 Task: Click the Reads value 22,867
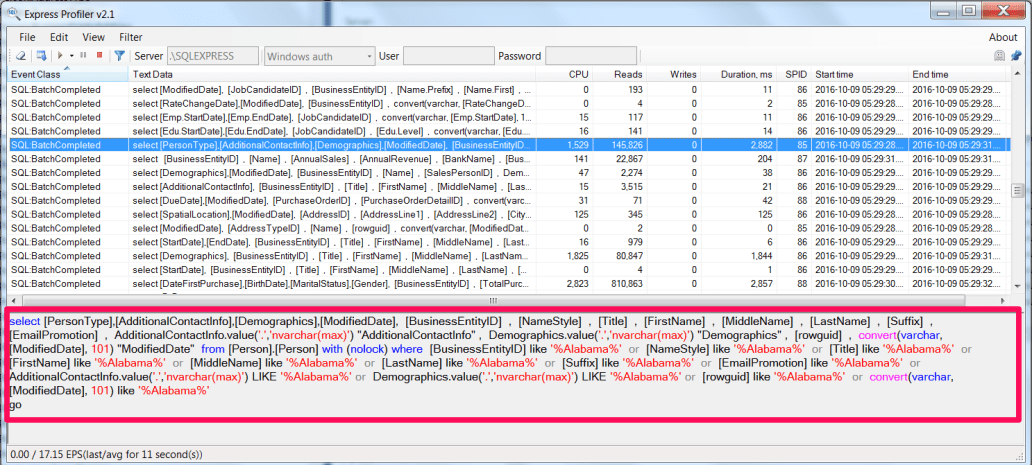pyautogui.click(x=627, y=159)
